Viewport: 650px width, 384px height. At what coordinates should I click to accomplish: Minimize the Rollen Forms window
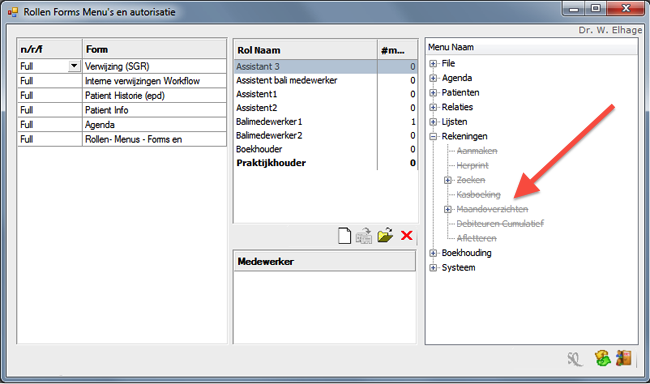point(574,9)
